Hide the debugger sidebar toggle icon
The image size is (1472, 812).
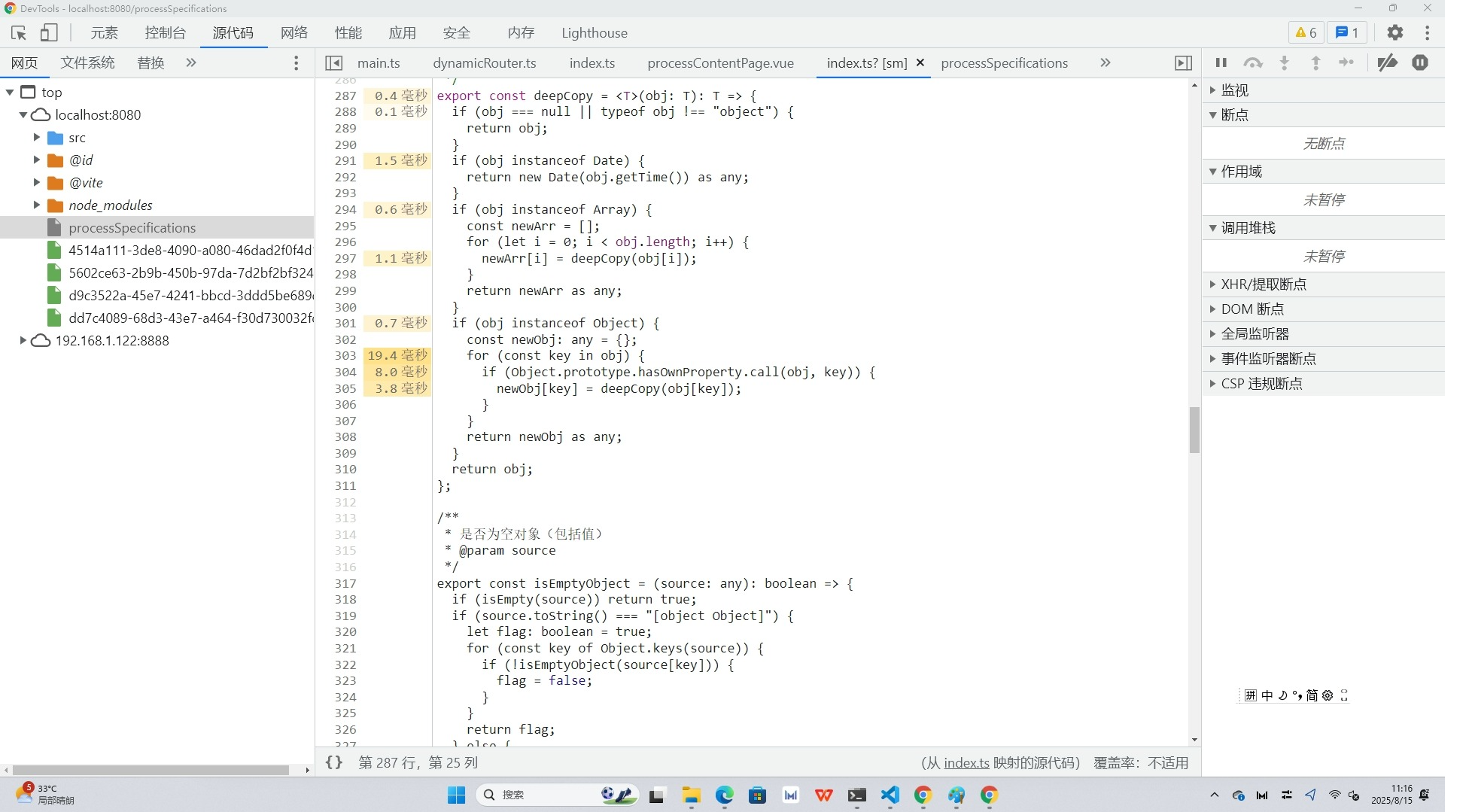[1184, 63]
